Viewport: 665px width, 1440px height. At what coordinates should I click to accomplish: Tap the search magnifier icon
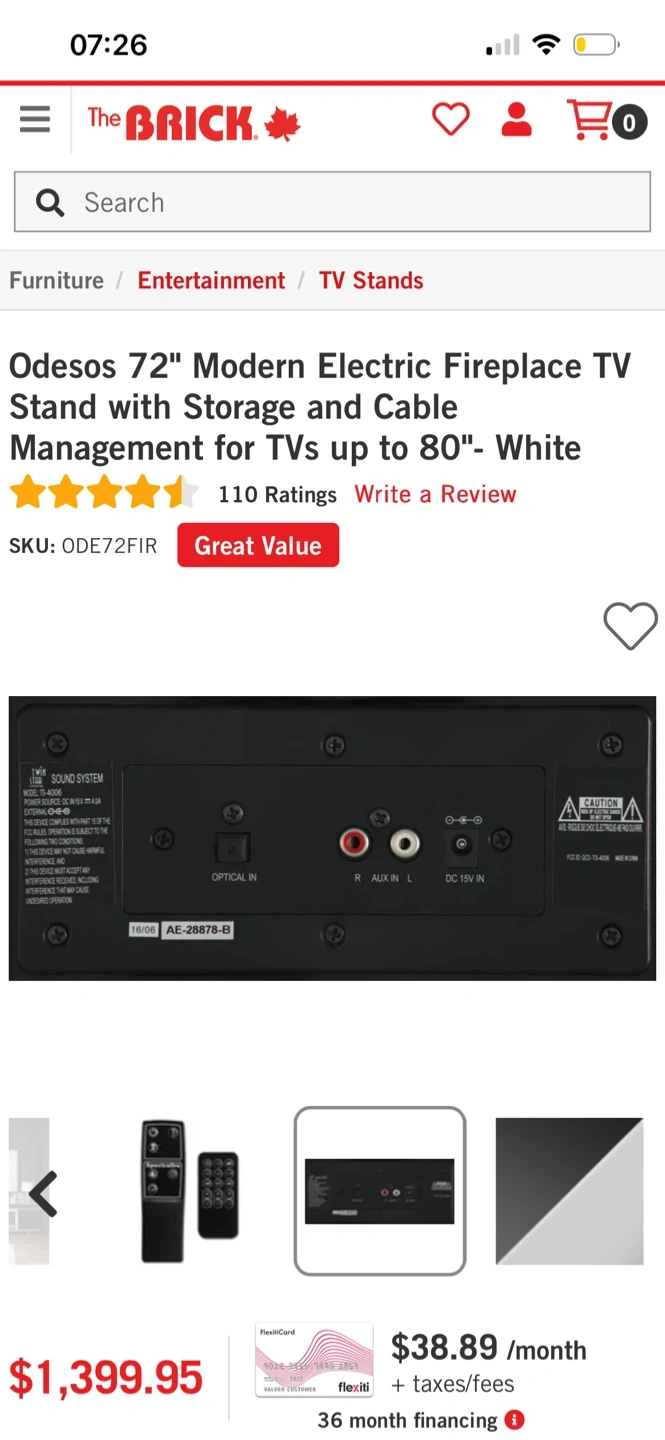pos(50,203)
